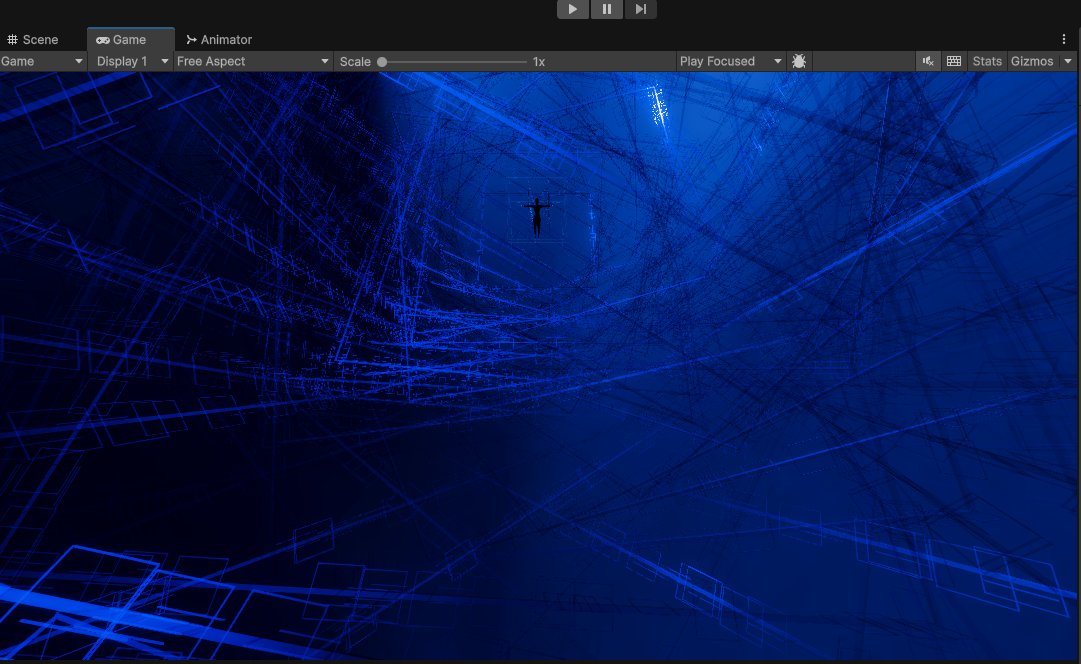Toggle Mute Audio speaker icon
This screenshot has width=1081, height=664.
point(928,61)
